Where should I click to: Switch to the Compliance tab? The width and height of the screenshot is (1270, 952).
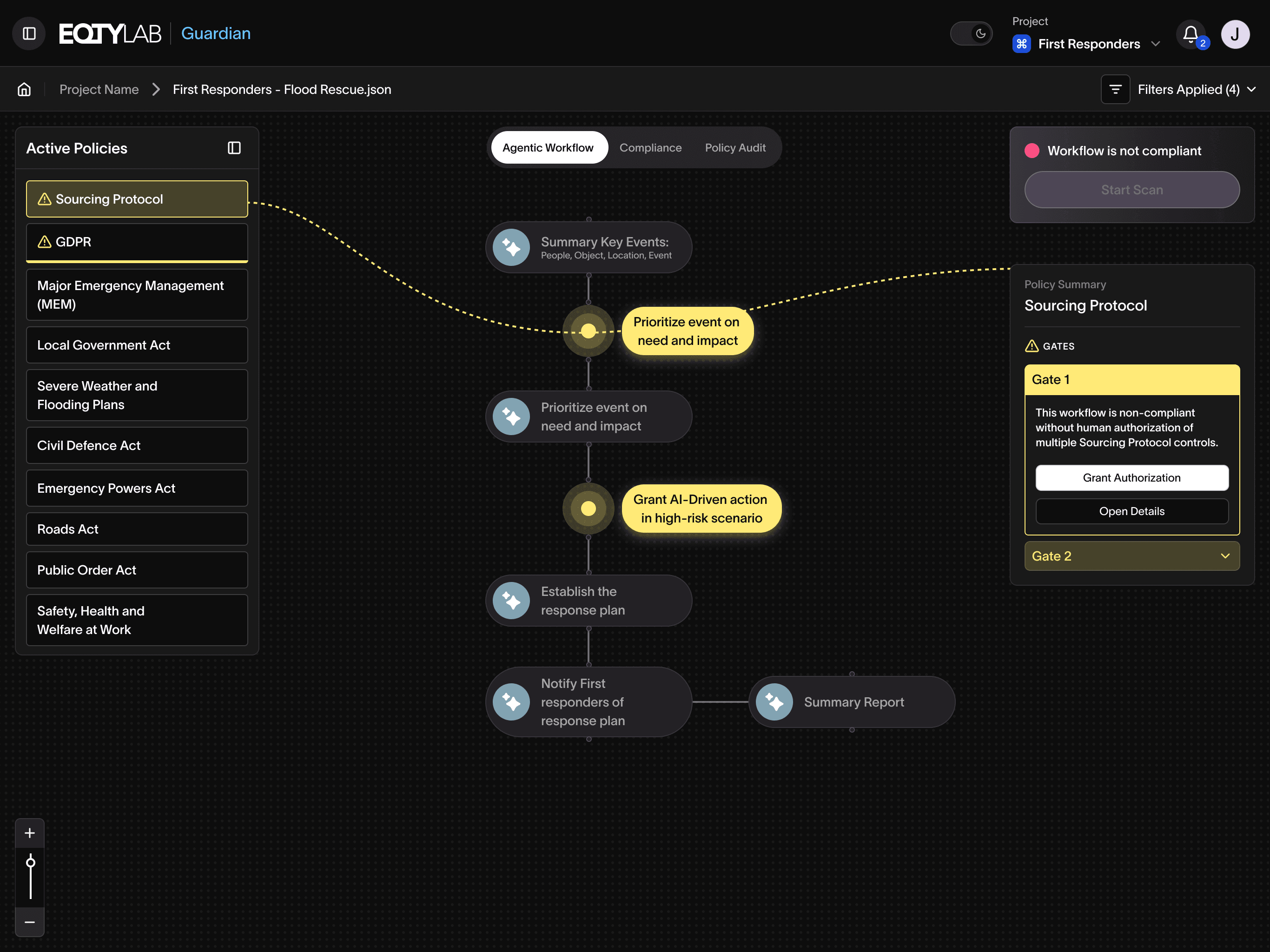point(650,147)
